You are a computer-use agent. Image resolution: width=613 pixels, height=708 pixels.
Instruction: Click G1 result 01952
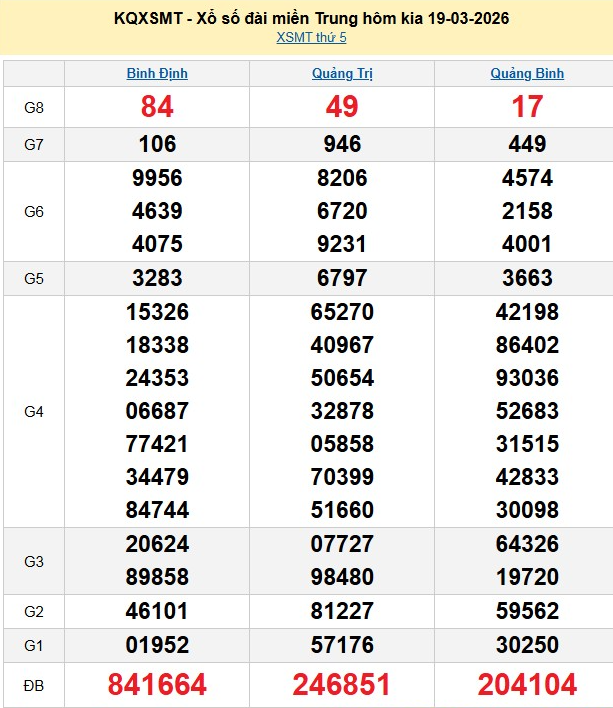coord(157,643)
